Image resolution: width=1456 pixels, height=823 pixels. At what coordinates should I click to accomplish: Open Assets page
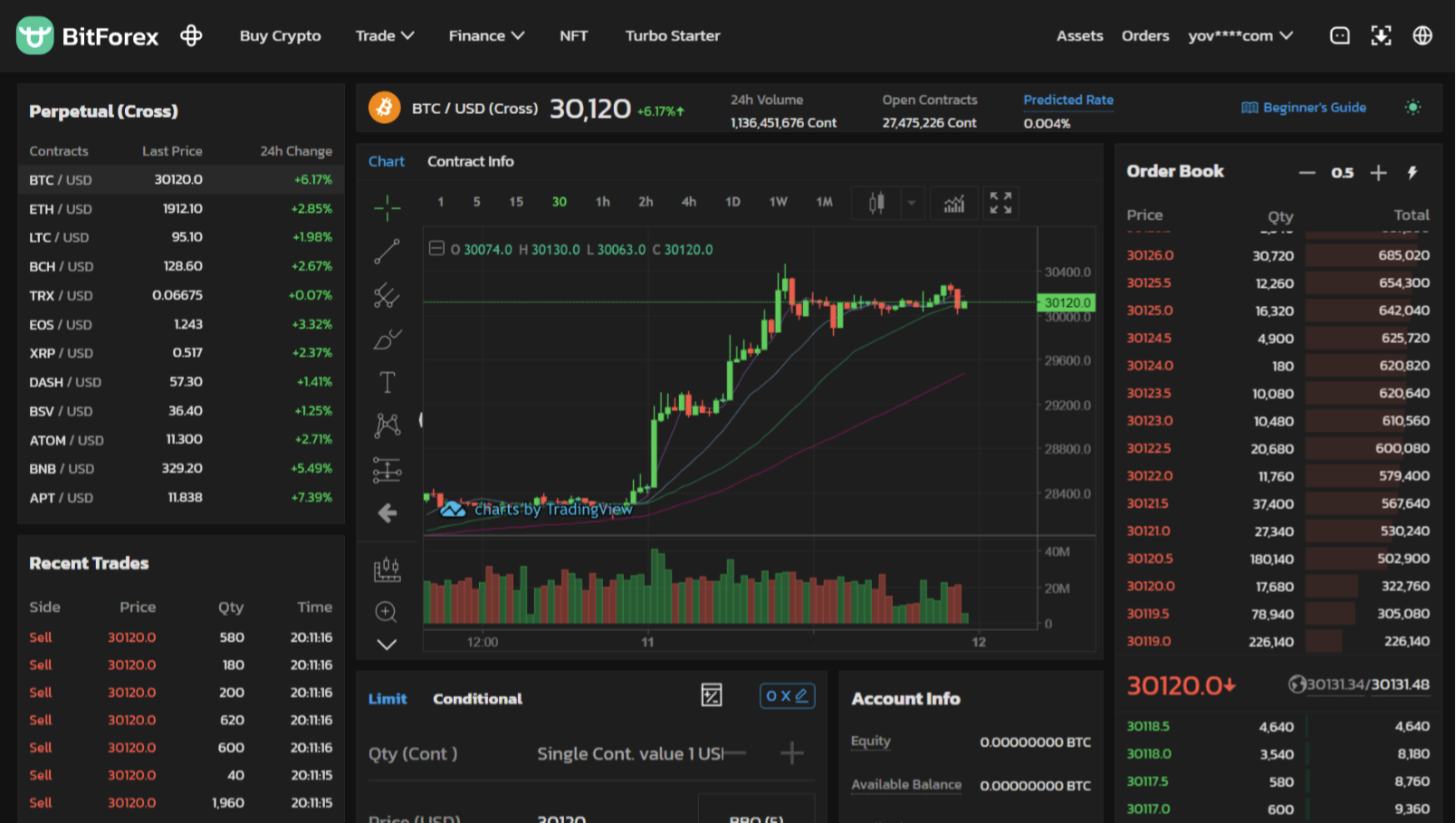pos(1079,35)
